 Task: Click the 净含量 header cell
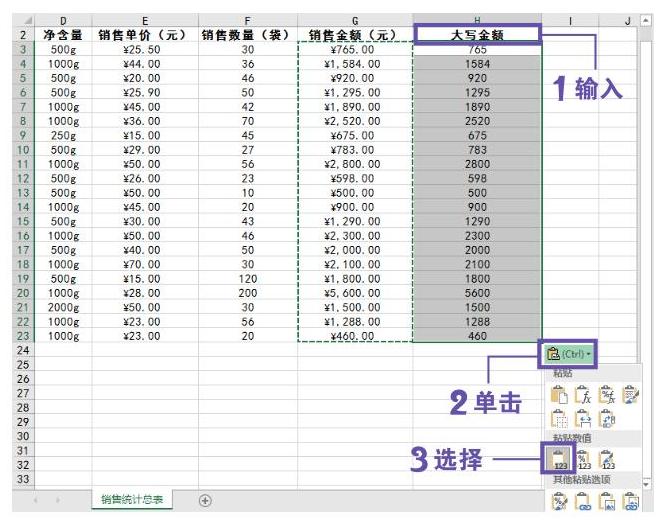[x=63, y=35]
